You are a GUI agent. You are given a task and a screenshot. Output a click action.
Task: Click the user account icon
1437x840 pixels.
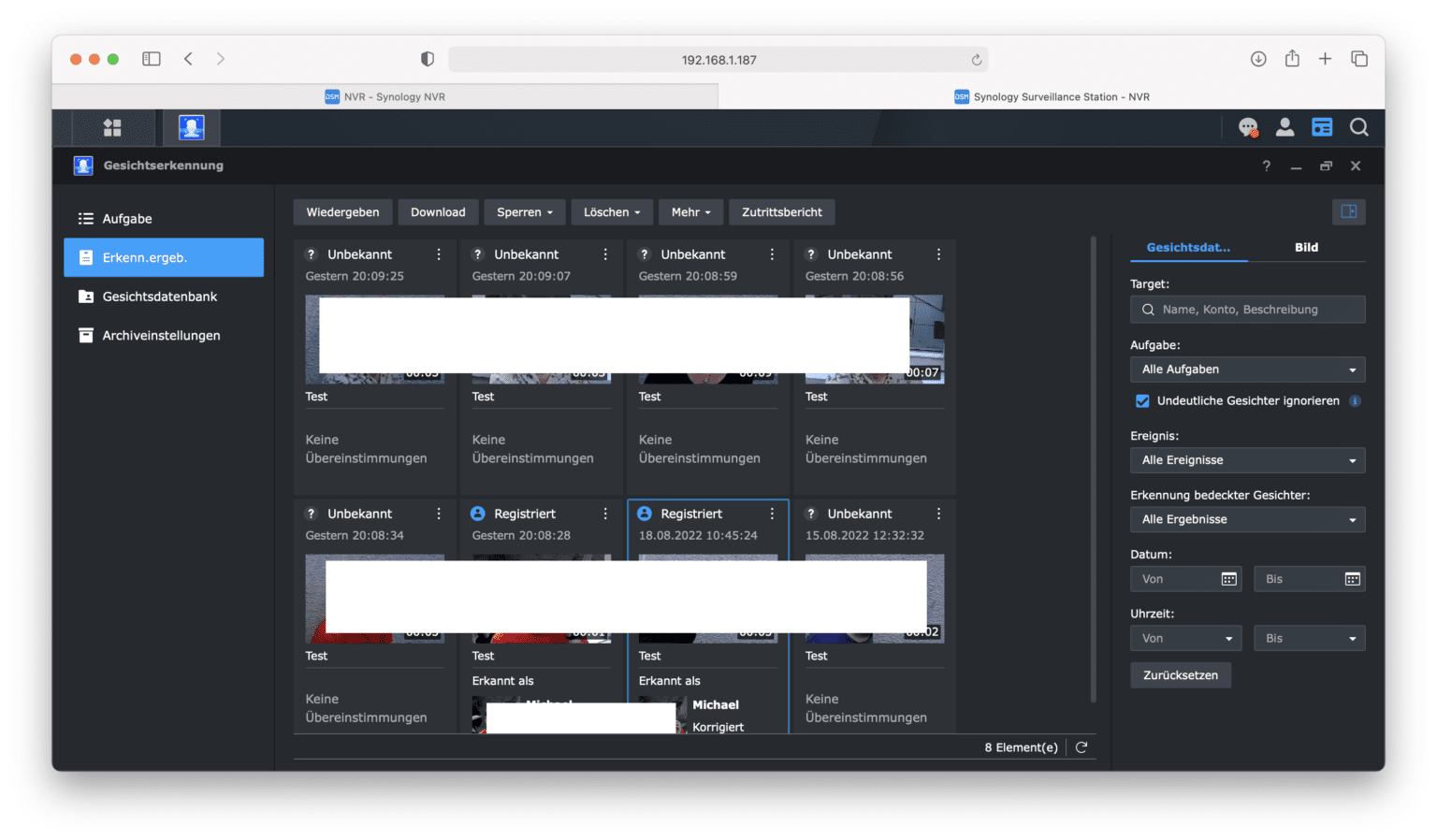coord(1285,127)
